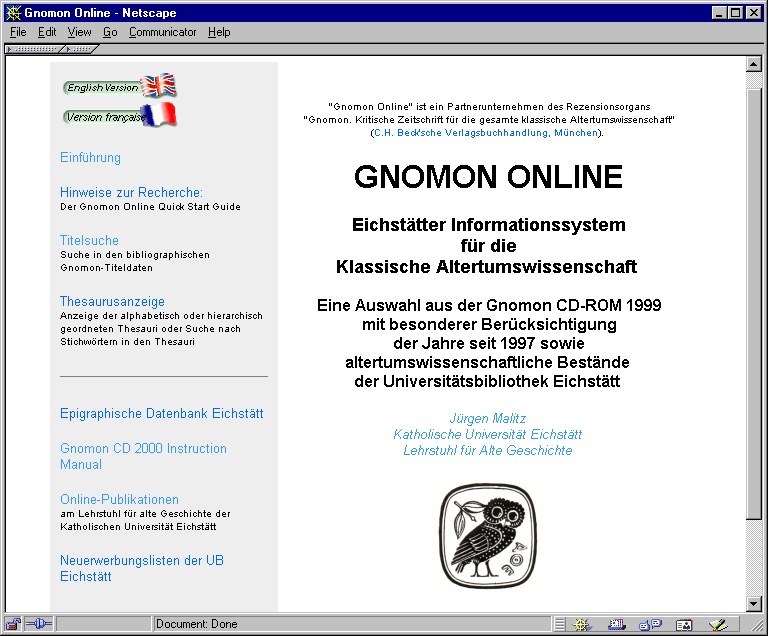Screen dimensions: 768x636
Task: Click 'Eichstätter Informationssystem' heading text
Action: pos(489,224)
